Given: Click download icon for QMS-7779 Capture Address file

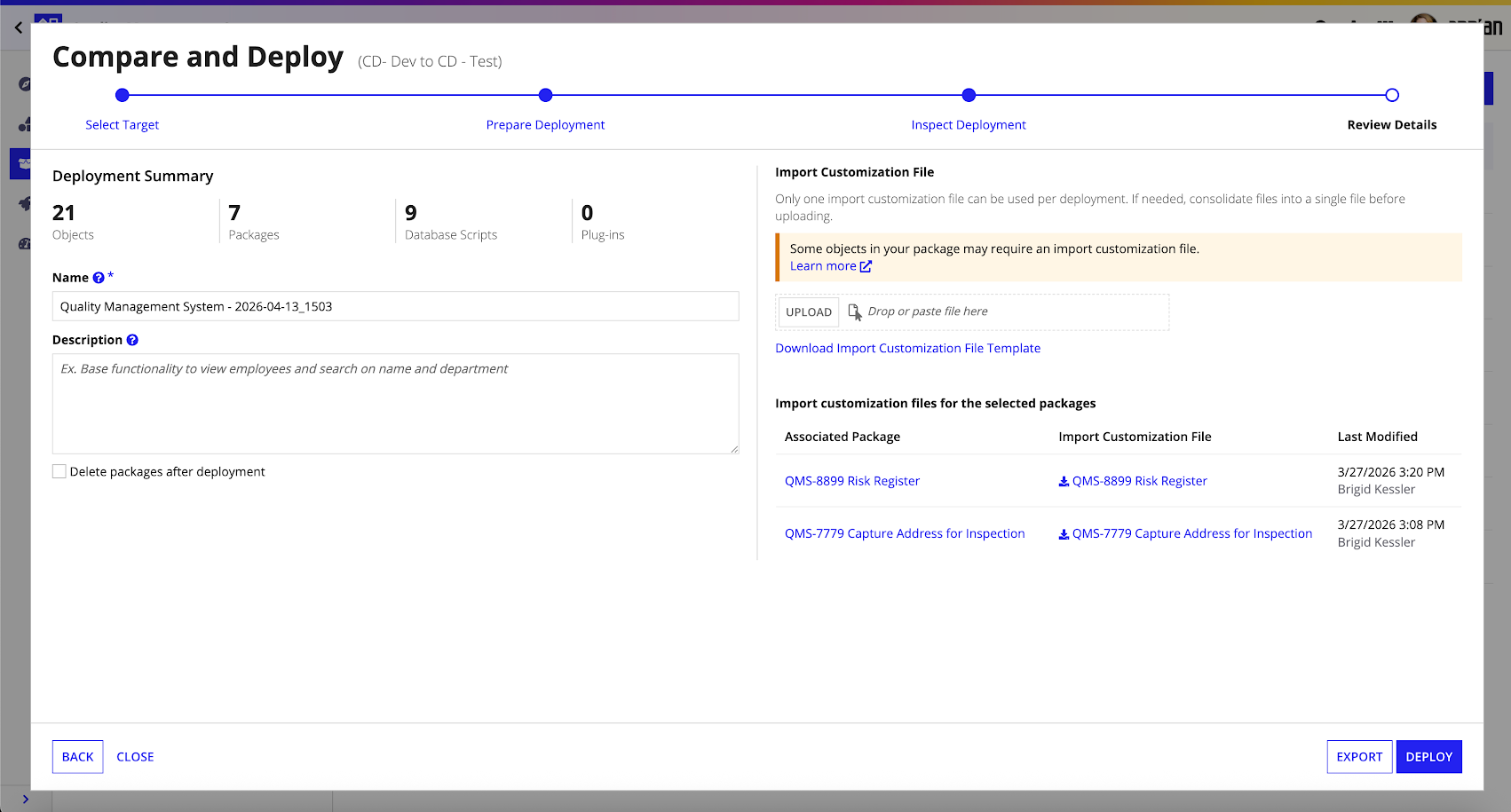Looking at the screenshot, I should (x=1064, y=534).
